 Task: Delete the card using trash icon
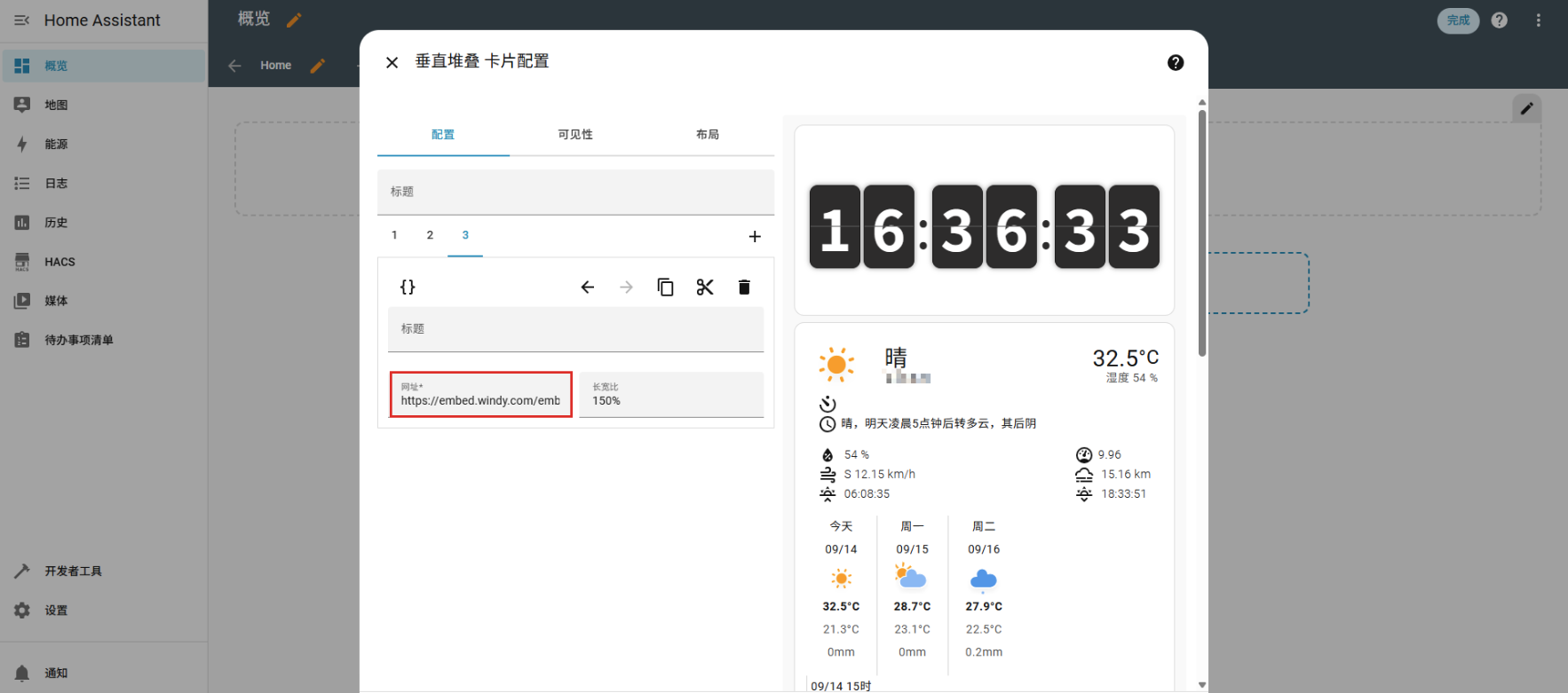[x=744, y=287]
